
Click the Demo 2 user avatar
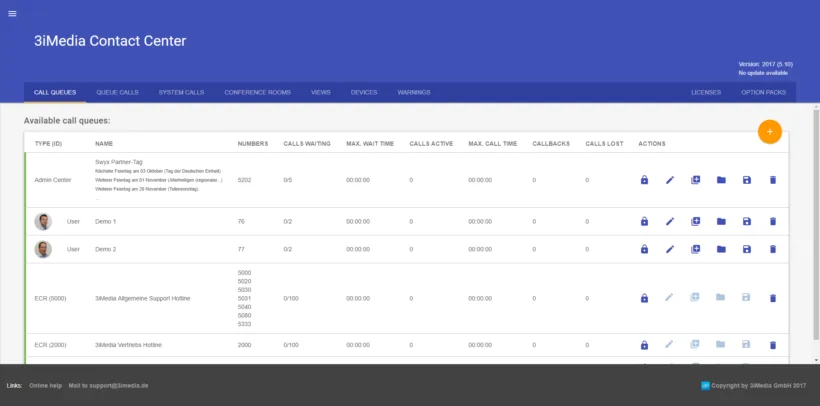[43, 249]
